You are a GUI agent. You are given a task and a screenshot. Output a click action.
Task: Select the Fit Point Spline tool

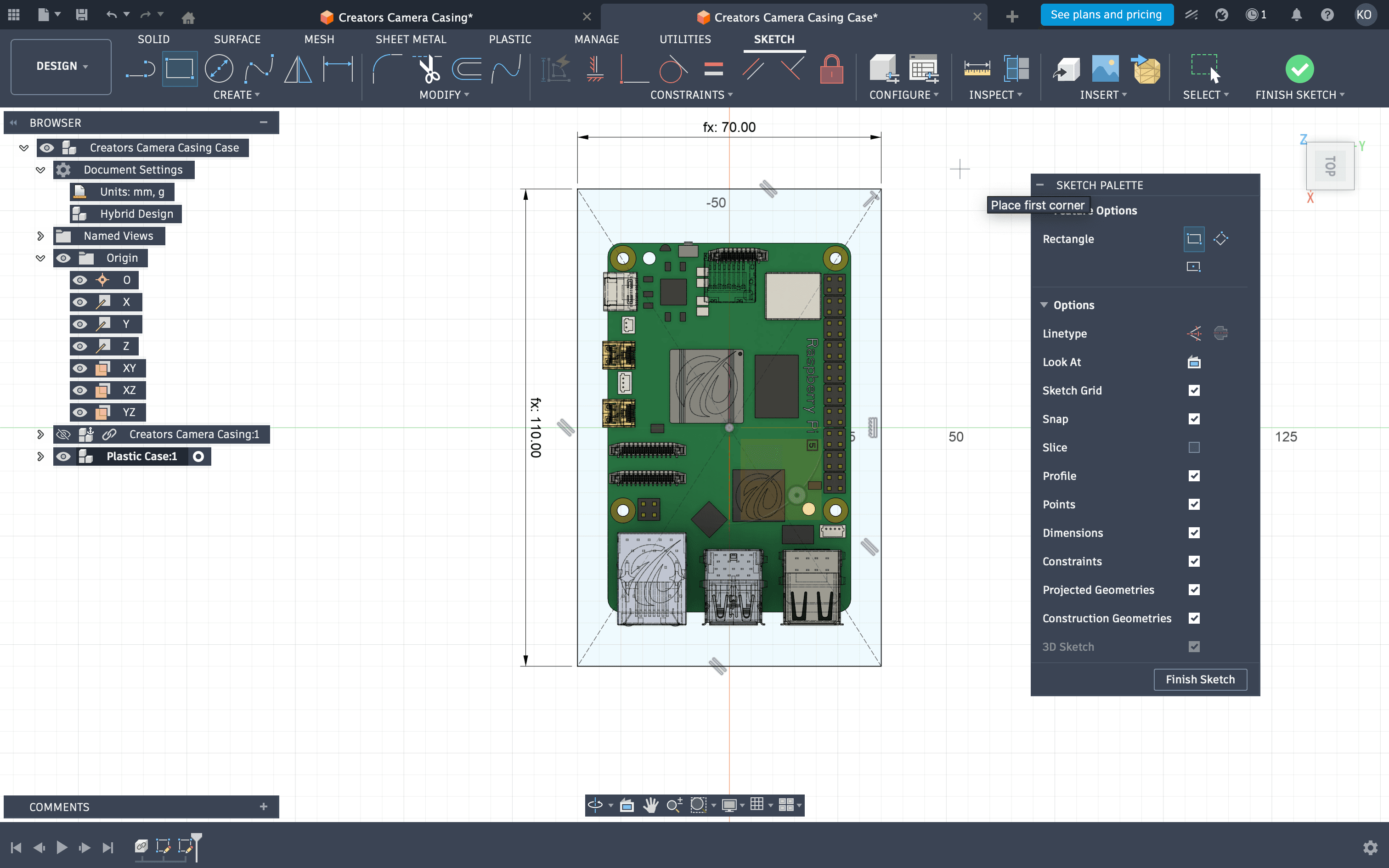259,69
